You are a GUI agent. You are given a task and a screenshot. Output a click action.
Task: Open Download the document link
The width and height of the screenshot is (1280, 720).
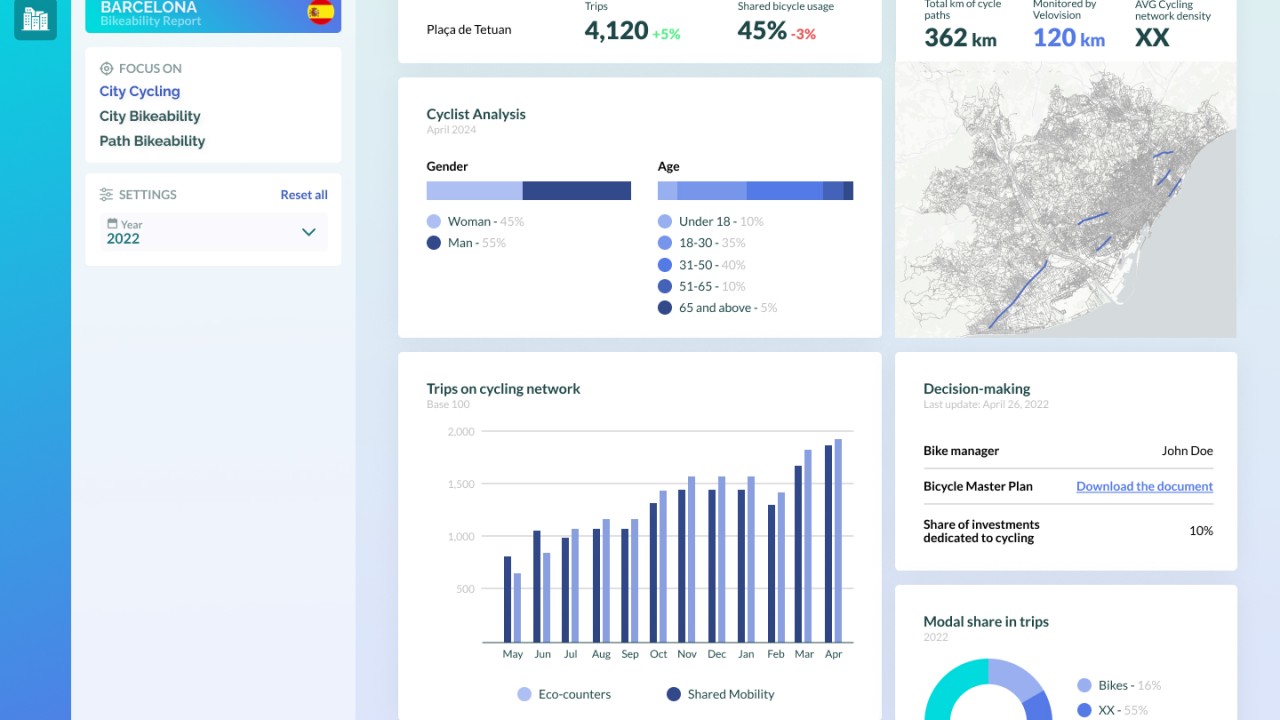[x=1144, y=487]
